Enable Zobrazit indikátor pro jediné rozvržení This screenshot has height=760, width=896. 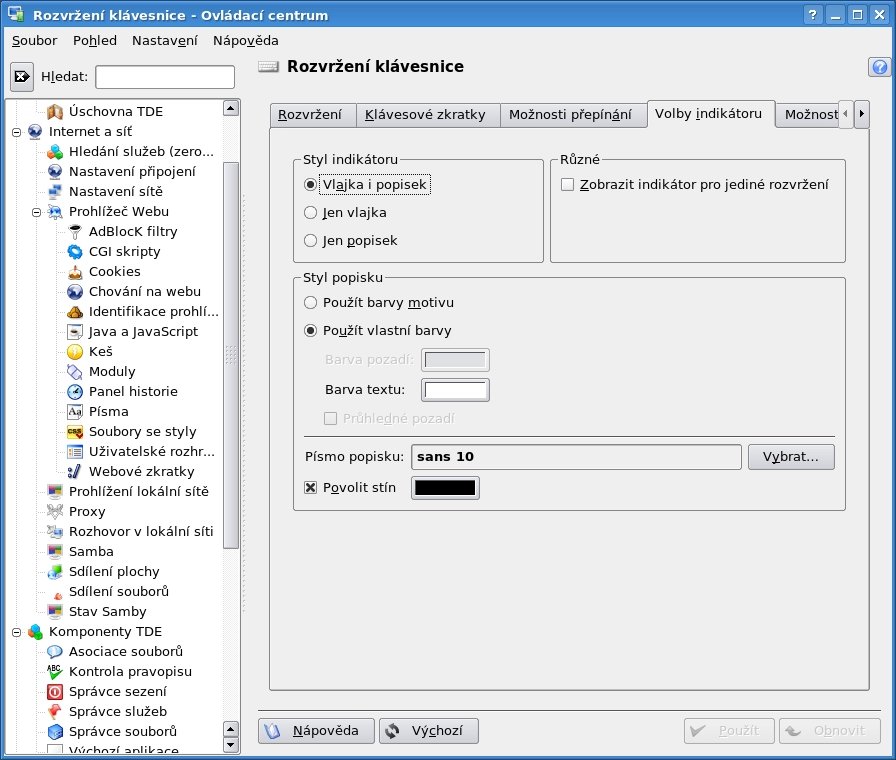(567, 185)
